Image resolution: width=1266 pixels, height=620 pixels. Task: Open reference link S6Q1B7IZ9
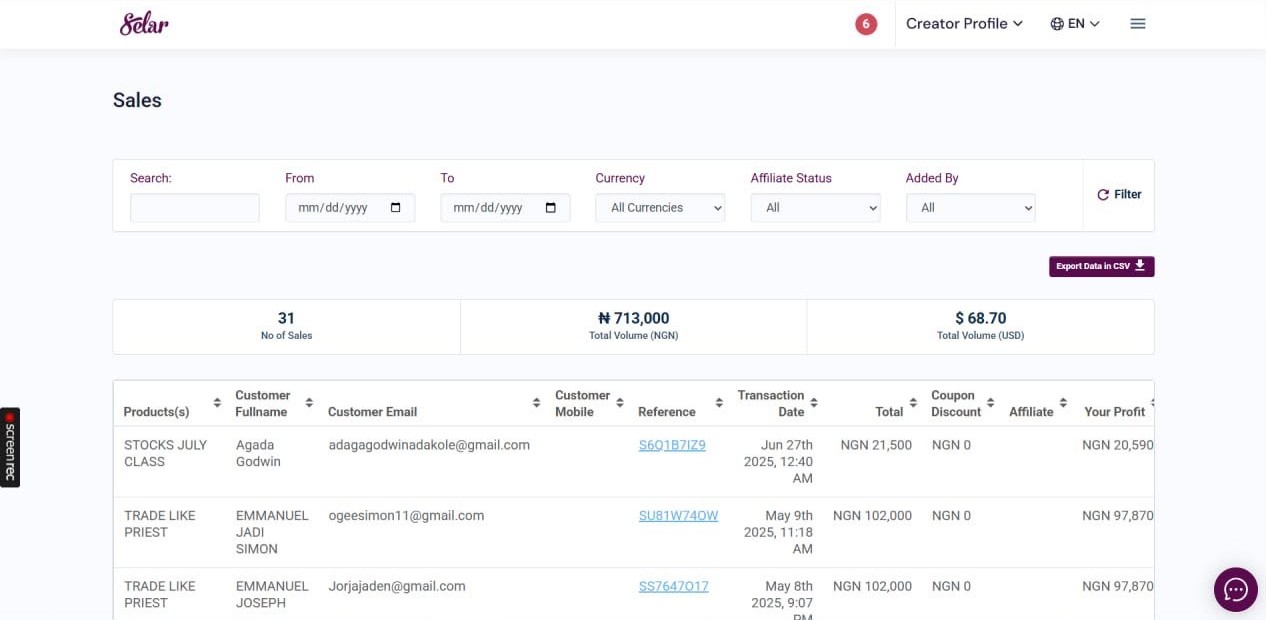point(672,445)
